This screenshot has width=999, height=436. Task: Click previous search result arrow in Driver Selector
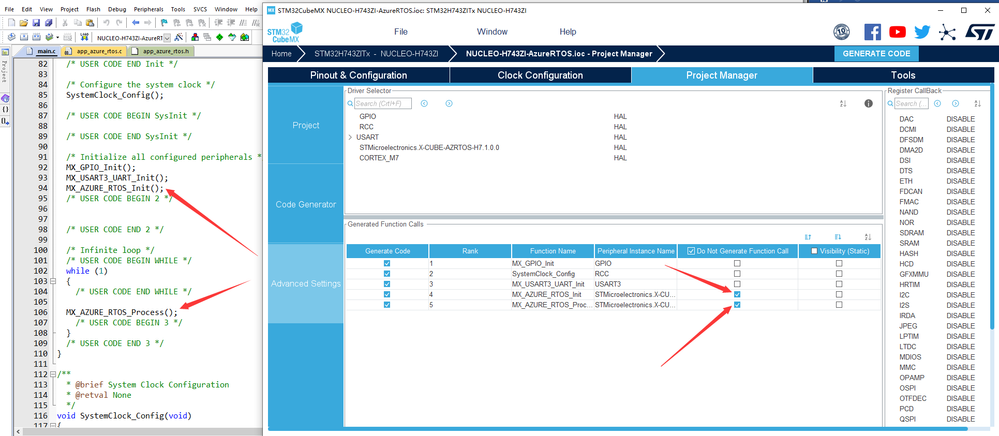click(x=424, y=103)
